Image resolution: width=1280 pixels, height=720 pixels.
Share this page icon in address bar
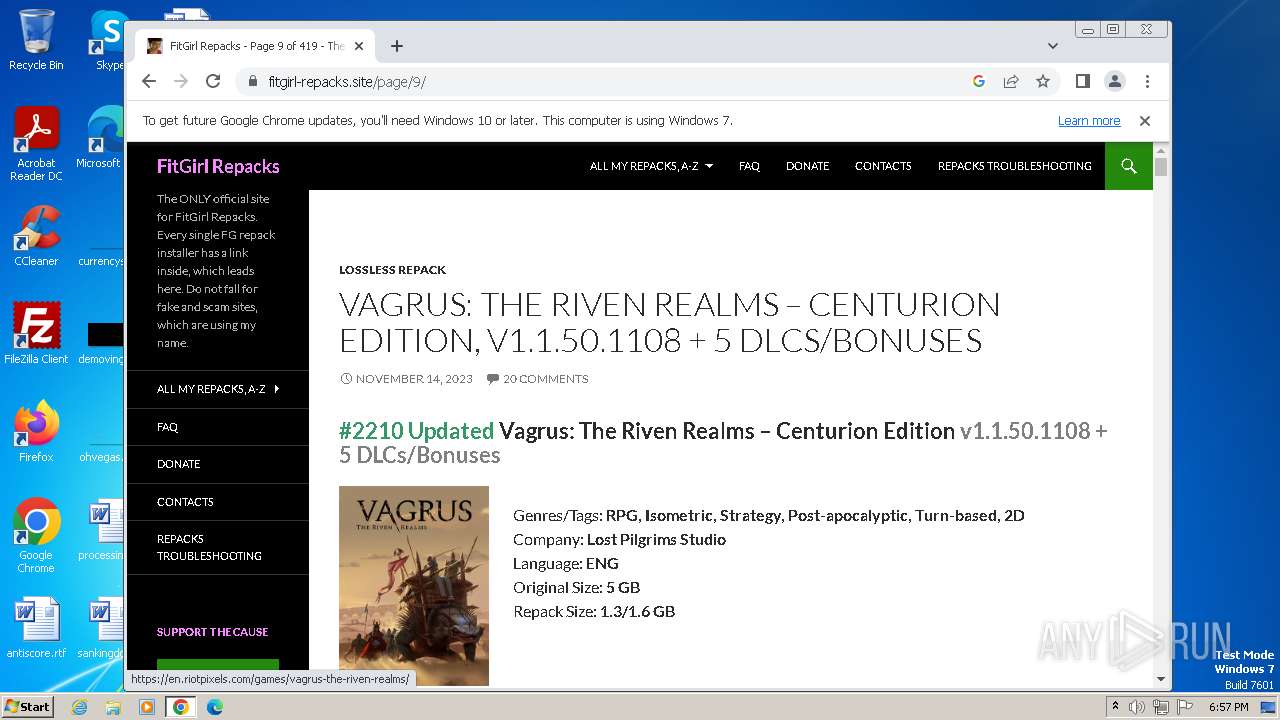click(1011, 81)
